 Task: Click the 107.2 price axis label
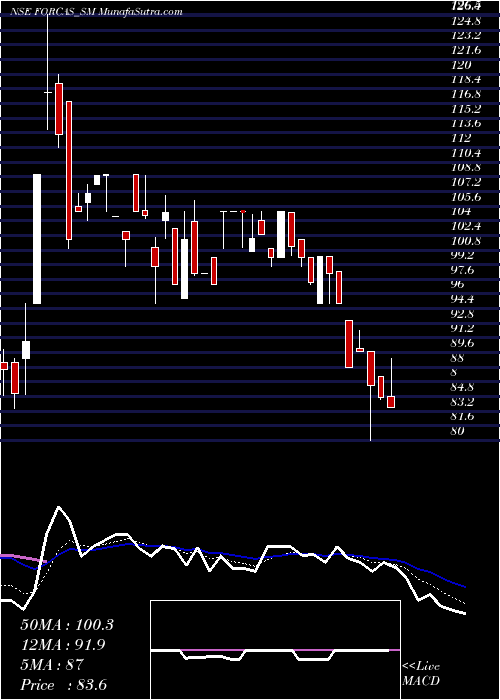pyautogui.click(x=467, y=182)
